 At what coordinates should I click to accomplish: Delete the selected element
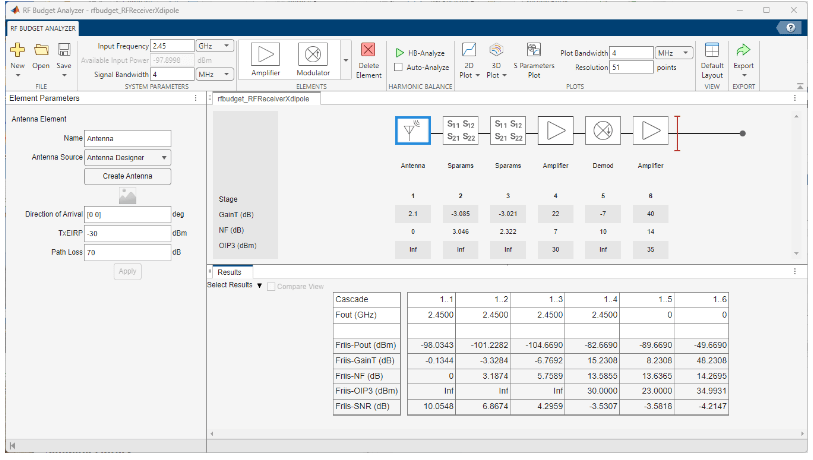click(369, 56)
